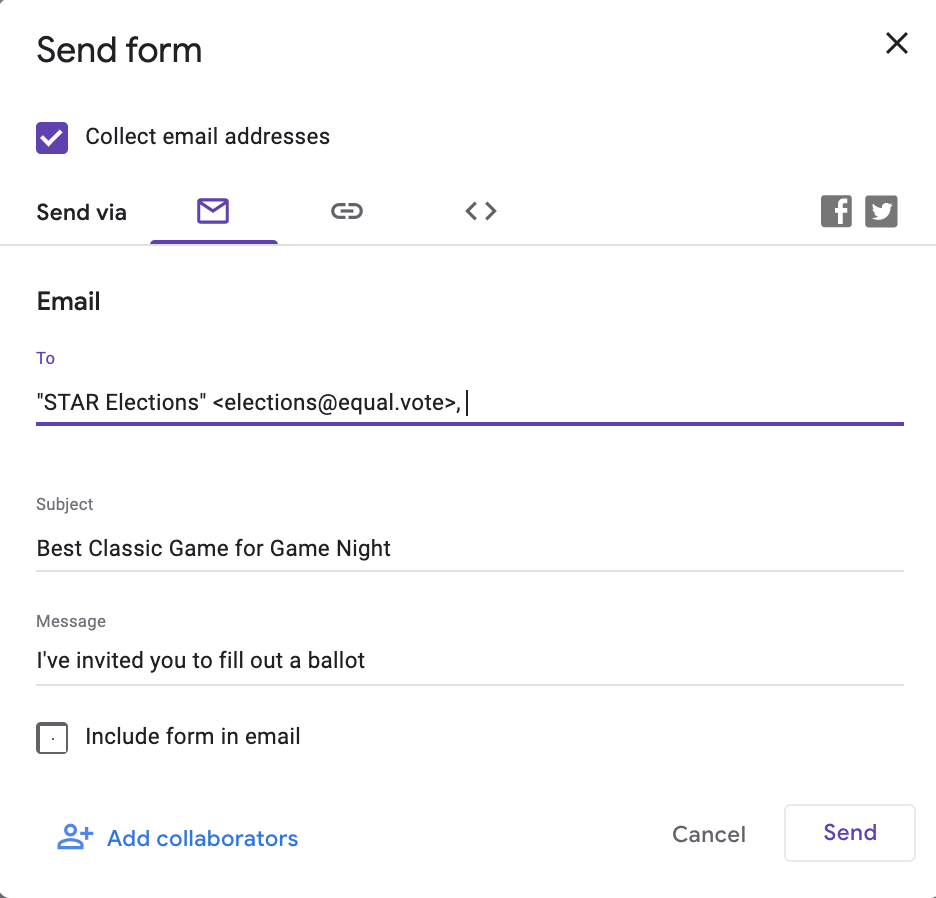Share the form via Facebook icon
936x898 pixels.
point(836,211)
